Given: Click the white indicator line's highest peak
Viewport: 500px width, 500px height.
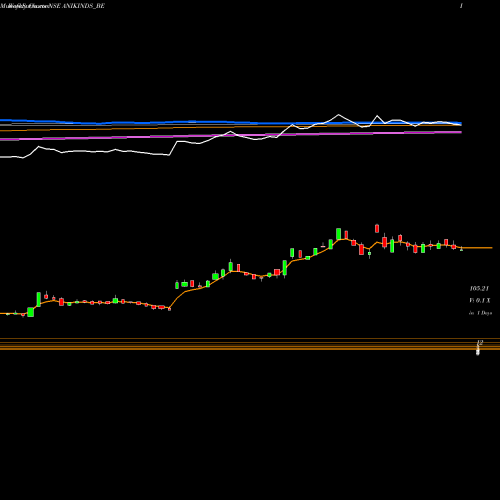Looking at the screenshot, I should [339, 115].
